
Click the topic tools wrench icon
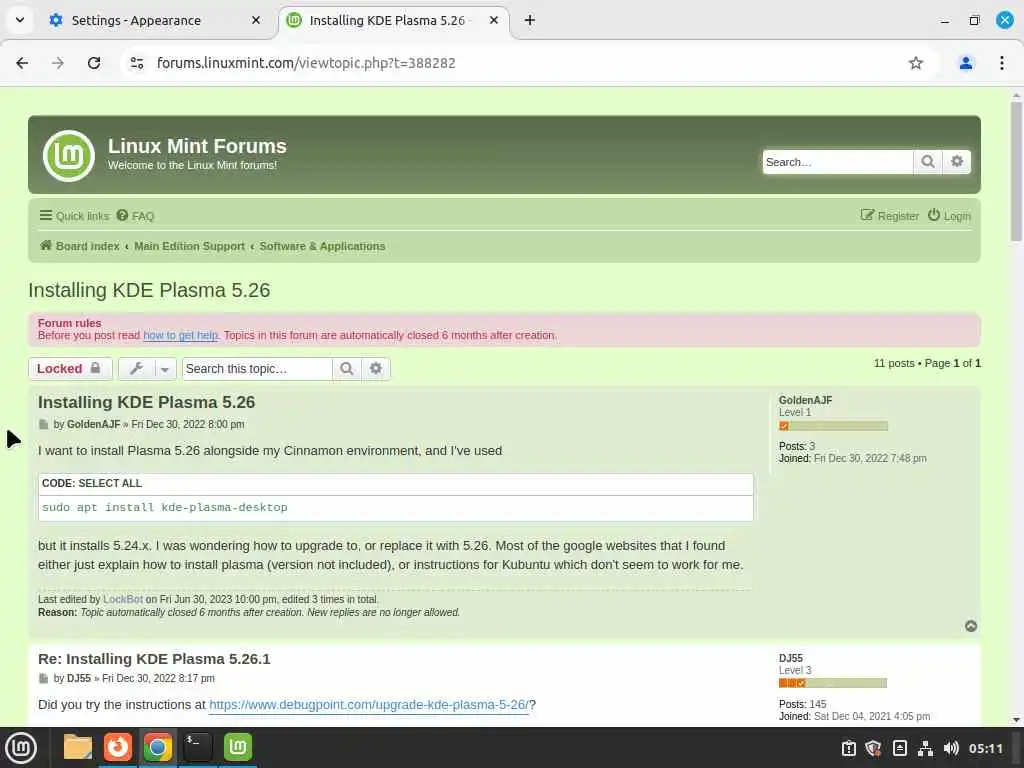tap(136, 368)
